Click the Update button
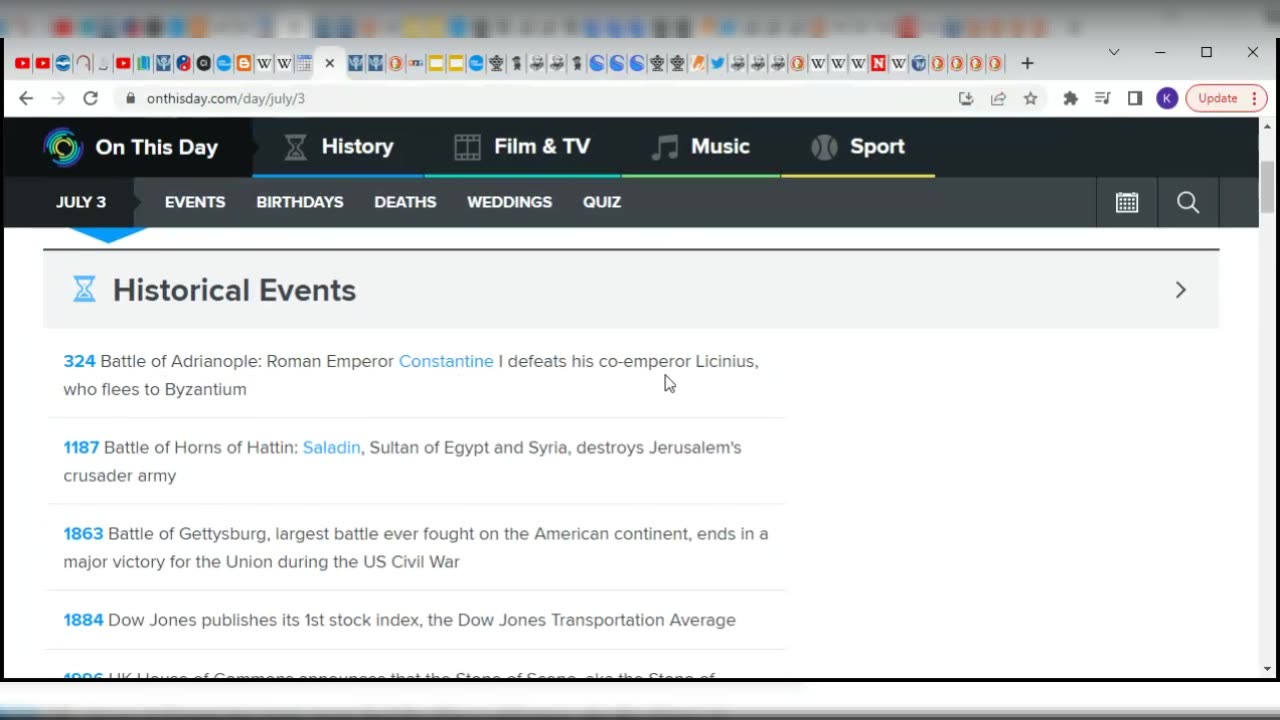Viewport: 1280px width, 720px height. click(1218, 98)
